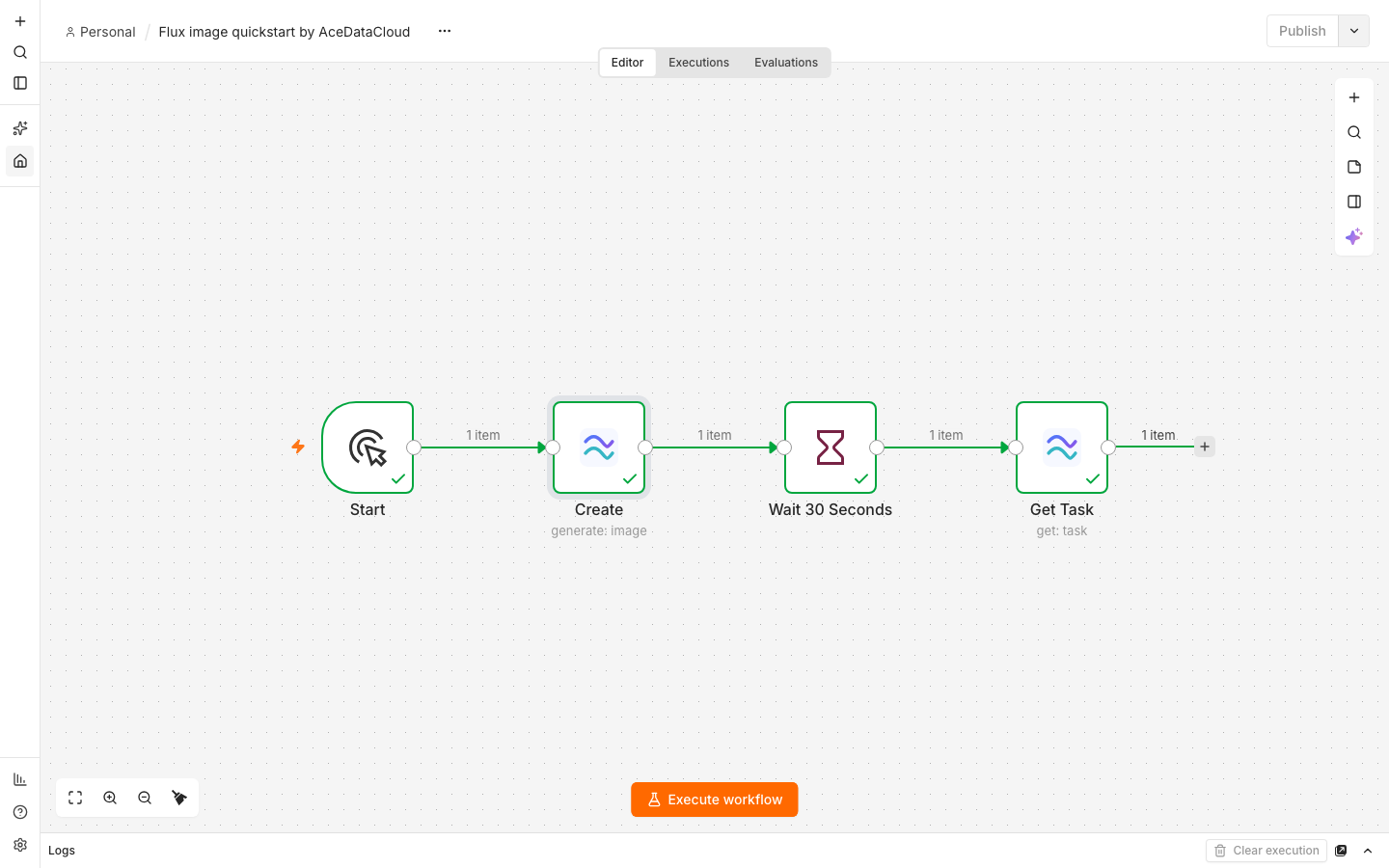Image resolution: width=1389 pixels, height=868 pixels.
Task: Add node after Get Task output
Action: (x=1205, y=447)
